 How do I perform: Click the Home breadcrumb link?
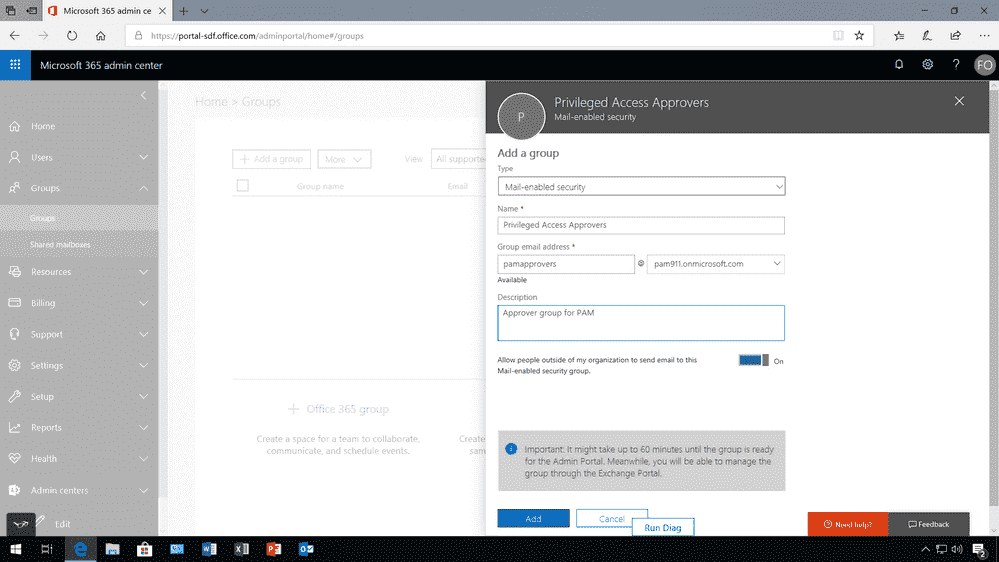(x=212, y=102)
